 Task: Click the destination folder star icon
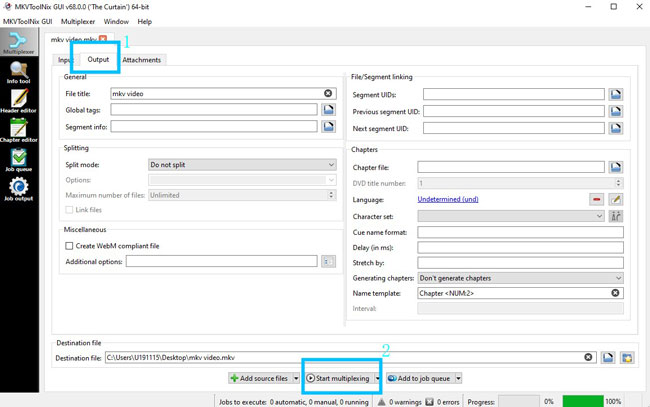627,357
